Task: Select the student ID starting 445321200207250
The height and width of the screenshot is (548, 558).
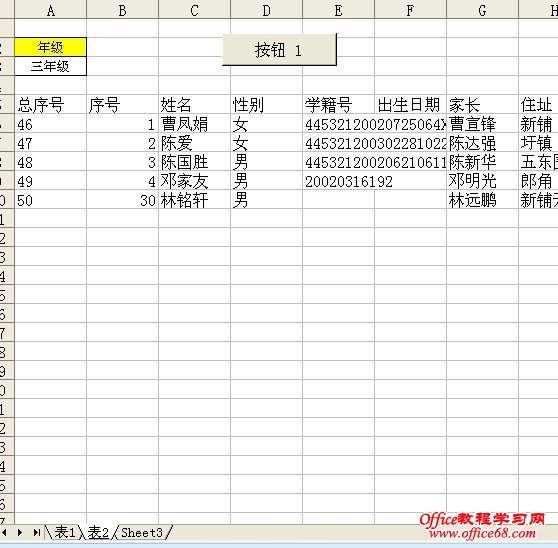Action: coord(338,123)
